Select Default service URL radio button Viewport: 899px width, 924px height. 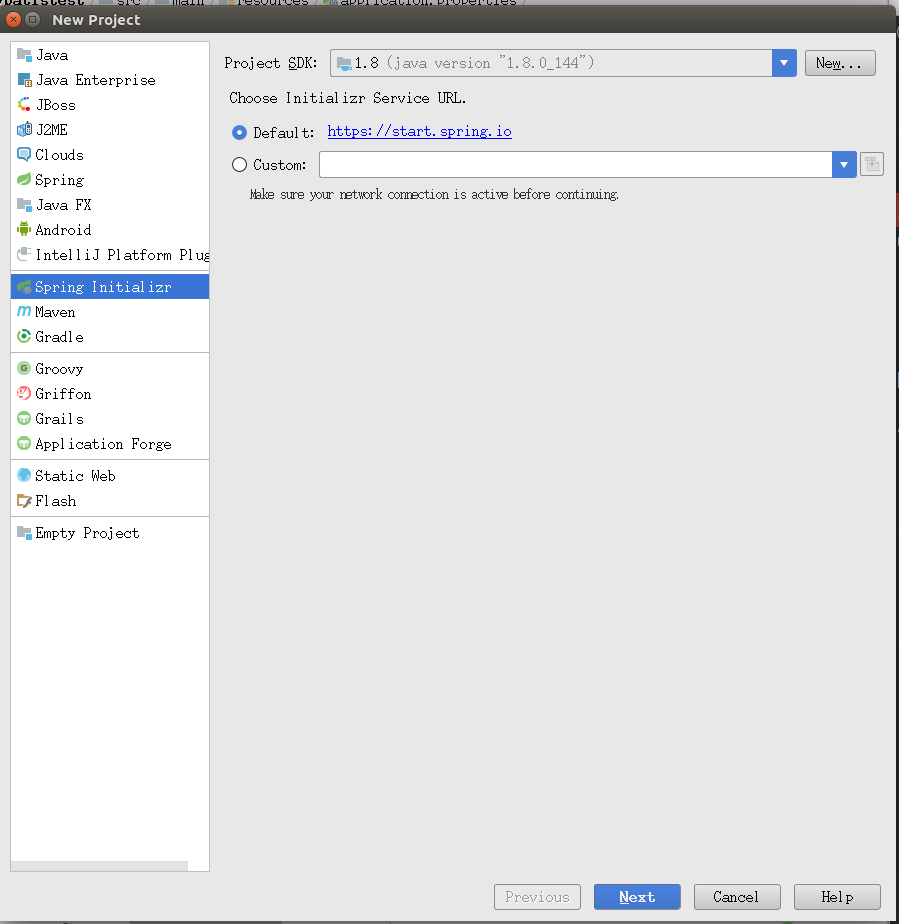239,133
